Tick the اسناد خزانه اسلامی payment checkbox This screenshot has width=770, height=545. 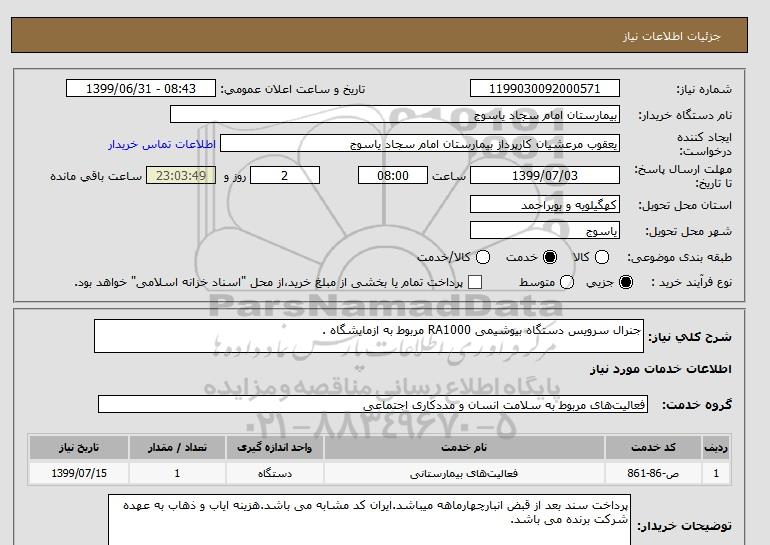(475, 282)
